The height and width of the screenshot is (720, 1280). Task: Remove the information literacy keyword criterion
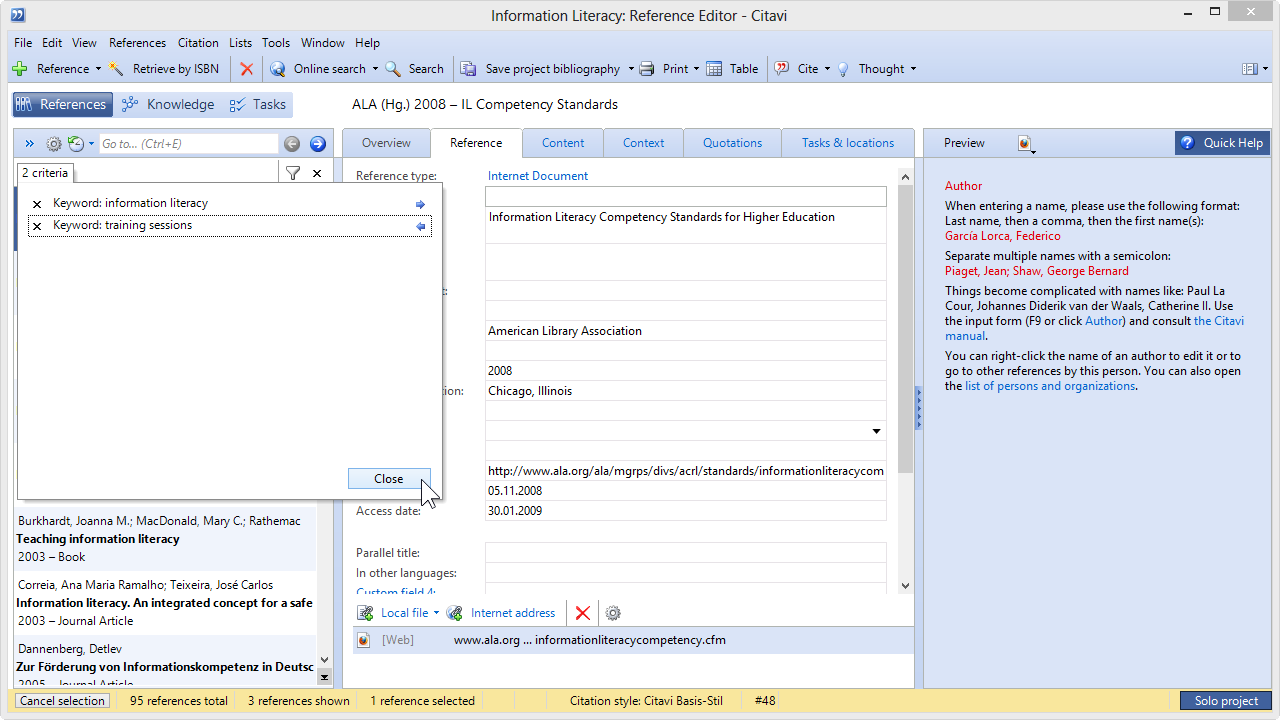coord(37,204)
